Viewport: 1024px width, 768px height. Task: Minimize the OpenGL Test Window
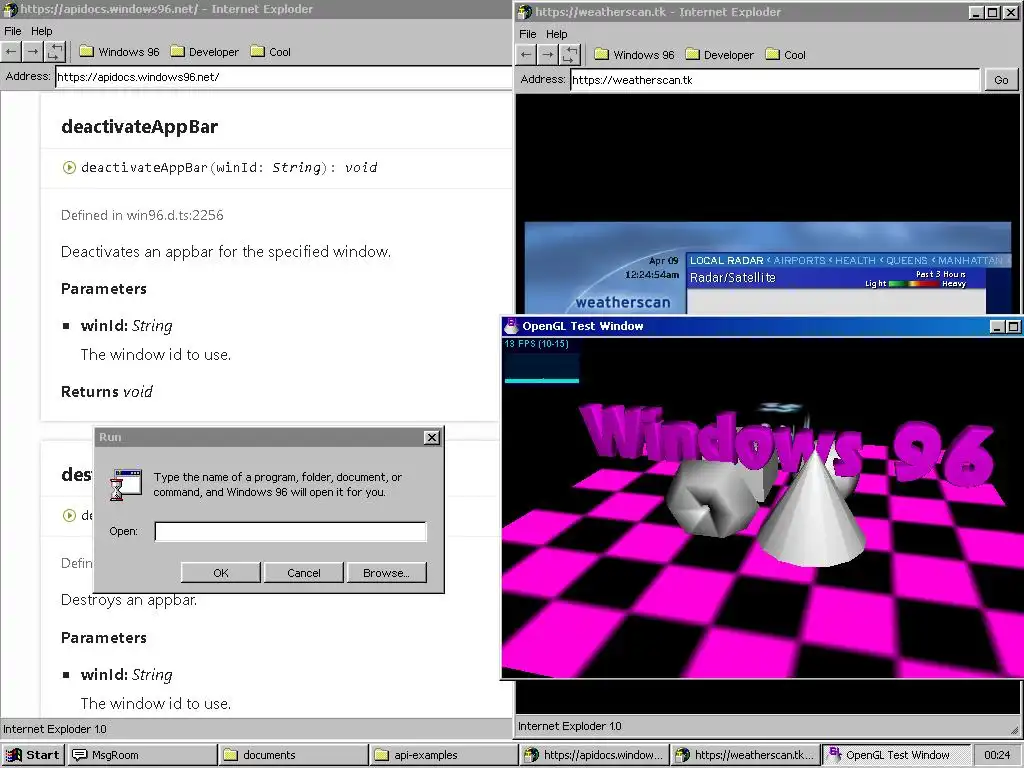click(997, 327)
